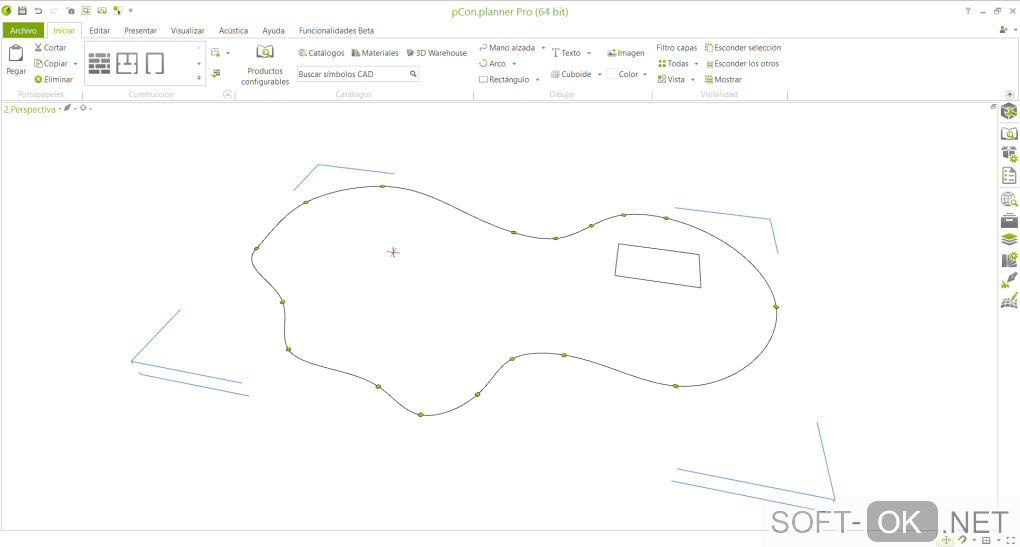Click Mano alzada freehand tool
This screenshot has height=547, width=1020.
(x=507, y=47)
